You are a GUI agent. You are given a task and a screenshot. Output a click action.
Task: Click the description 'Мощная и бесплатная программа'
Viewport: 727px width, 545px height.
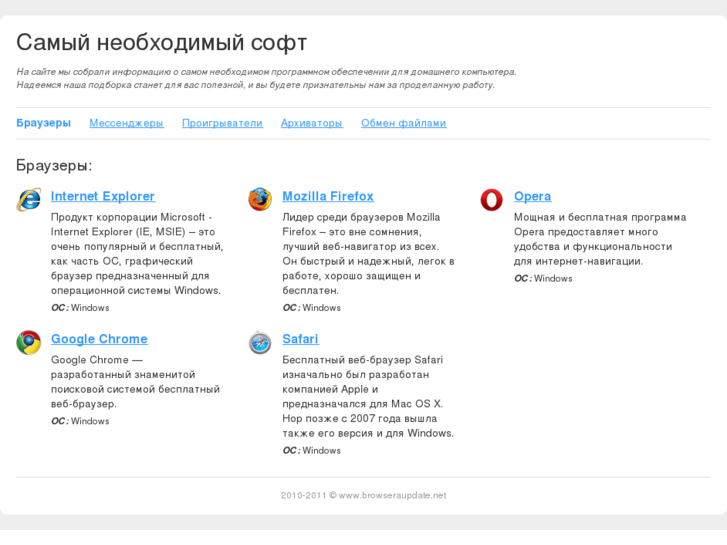(600, 239)
